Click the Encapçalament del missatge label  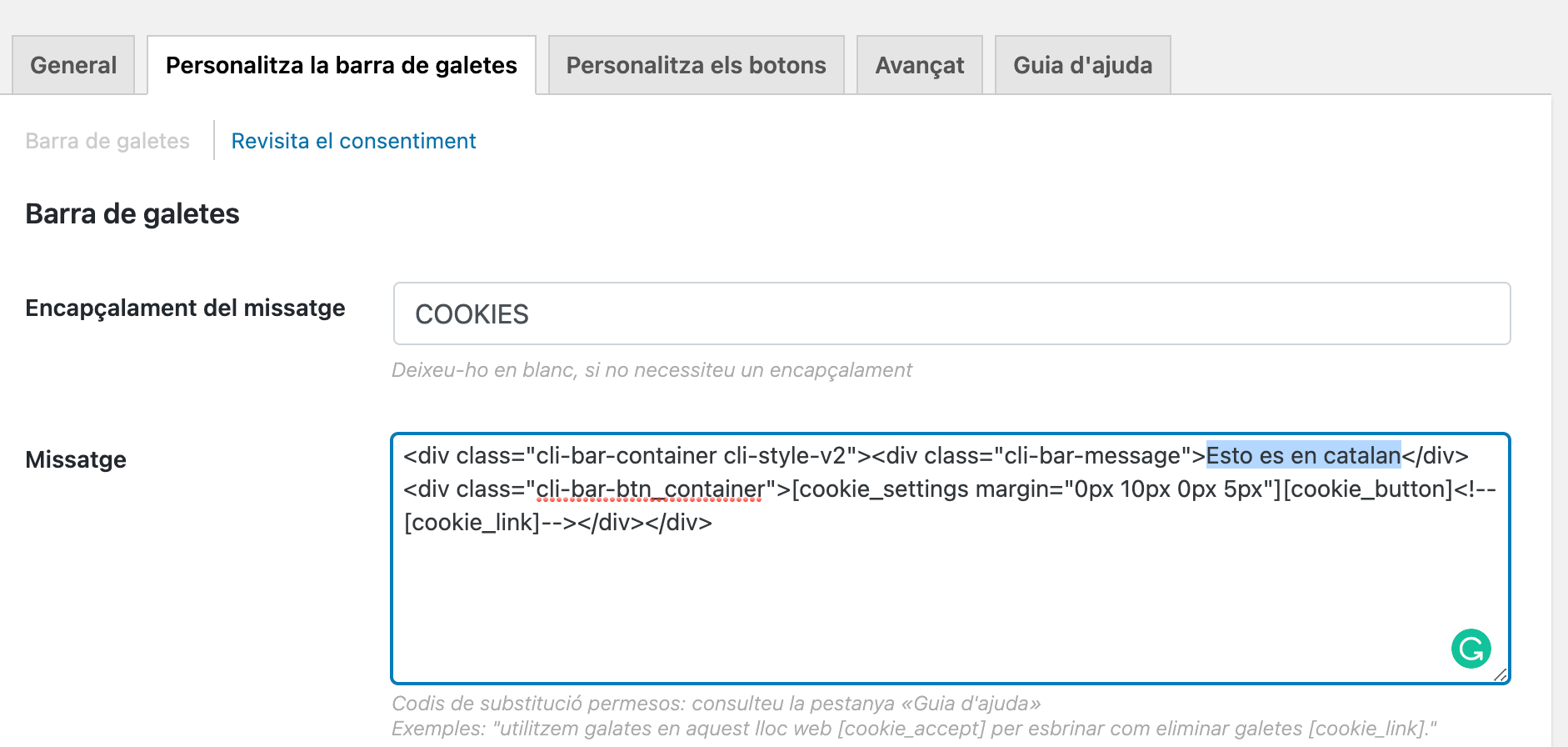[x=185, y=308]
